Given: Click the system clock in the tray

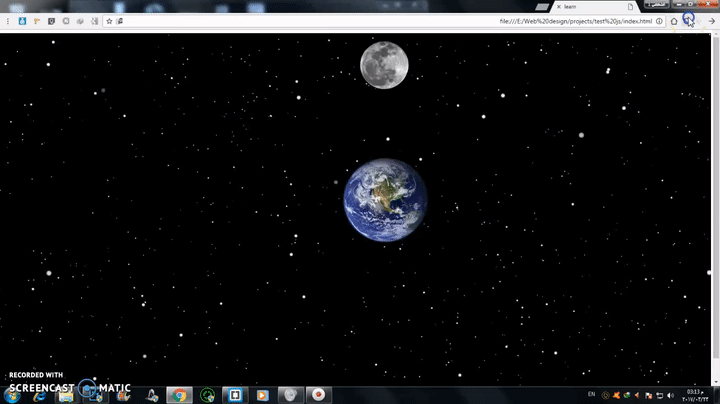Looking at the screenshot, I should point(692,394).
